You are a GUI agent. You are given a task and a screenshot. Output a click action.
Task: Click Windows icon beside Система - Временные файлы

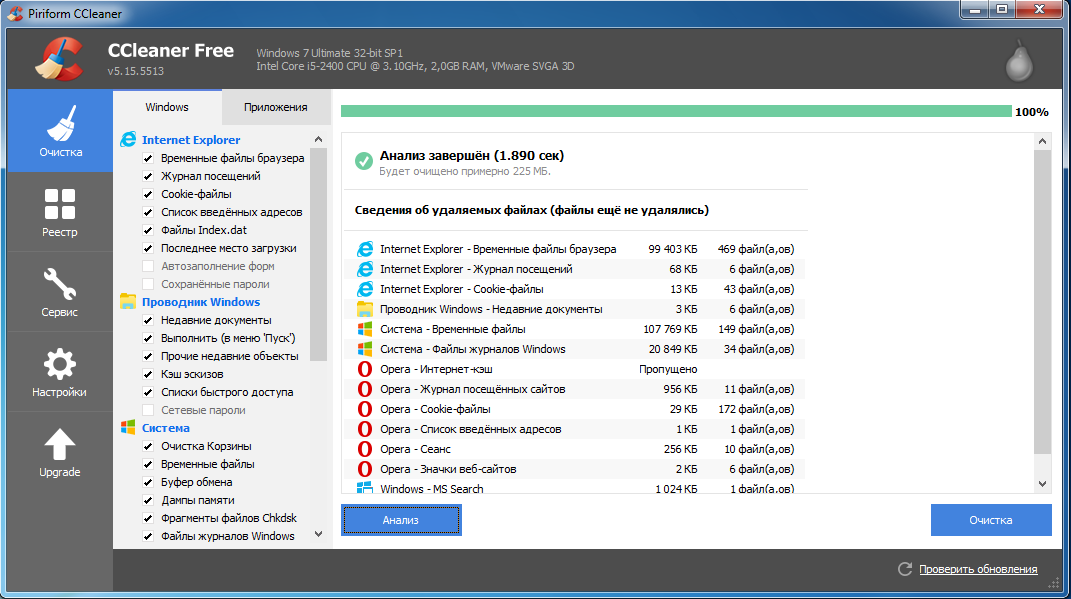(365, 329)
